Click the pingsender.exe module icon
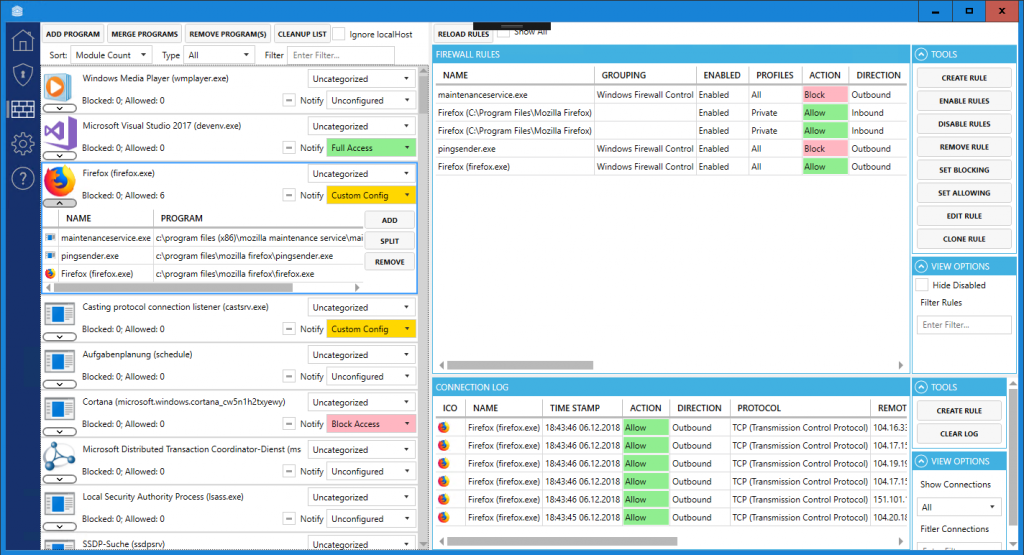The width and height of the screenshot is (1024, 555). (x=50, y=255)
